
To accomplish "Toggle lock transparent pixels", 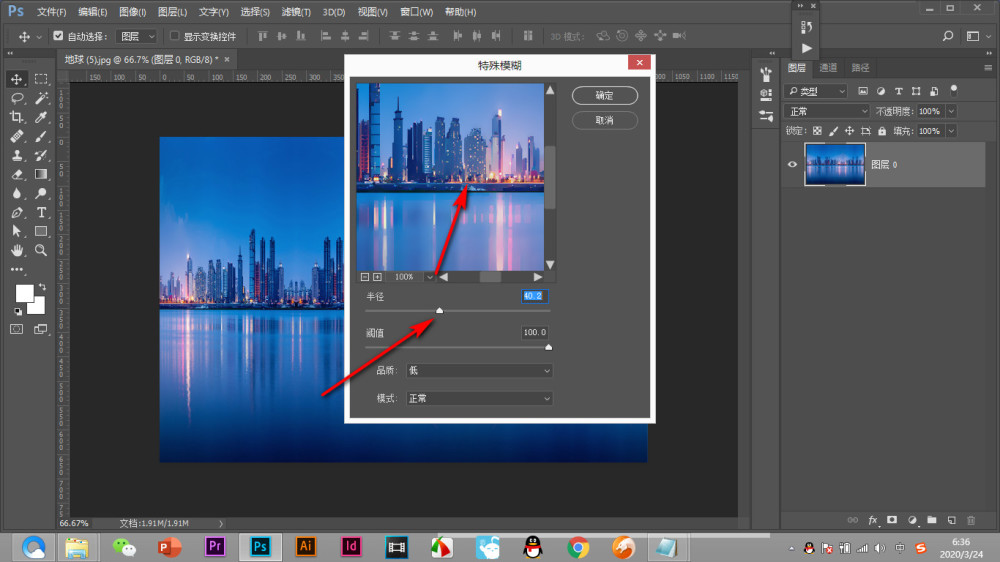I will (817, 131).
